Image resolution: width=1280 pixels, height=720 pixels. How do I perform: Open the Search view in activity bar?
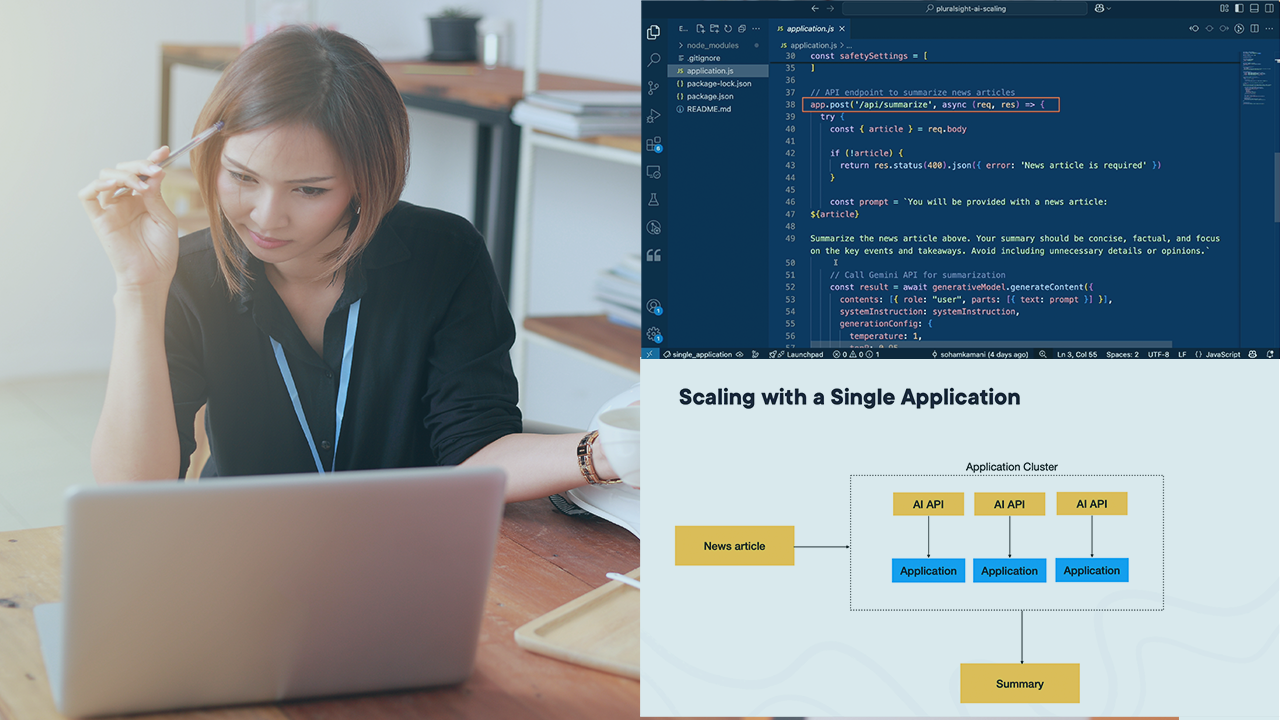pos(653,60)
